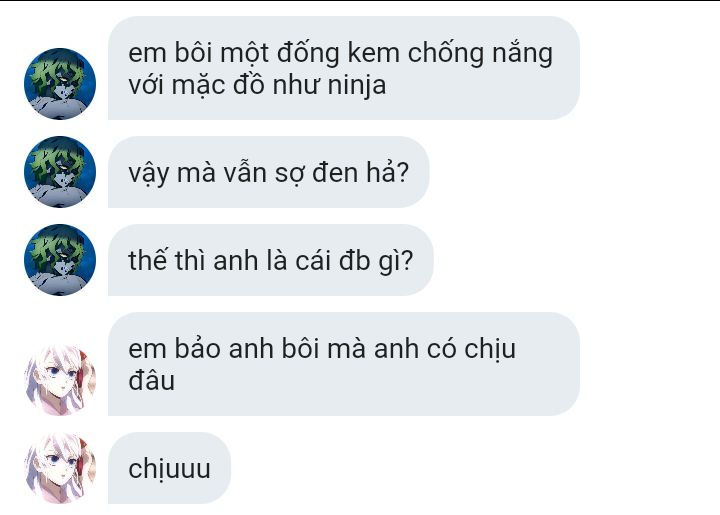Image resolution: width=720 pixels, height=515 pixels.
Task: Click white-haired avatar next to 'chịuuu' message
Action: pos(60,468)
